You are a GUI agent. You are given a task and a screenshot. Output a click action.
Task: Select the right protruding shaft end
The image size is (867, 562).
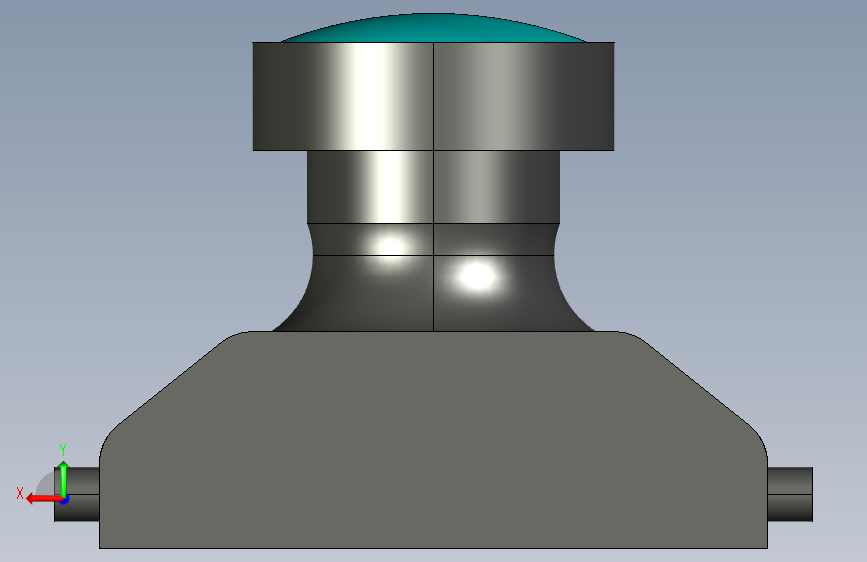pos(790,494)
